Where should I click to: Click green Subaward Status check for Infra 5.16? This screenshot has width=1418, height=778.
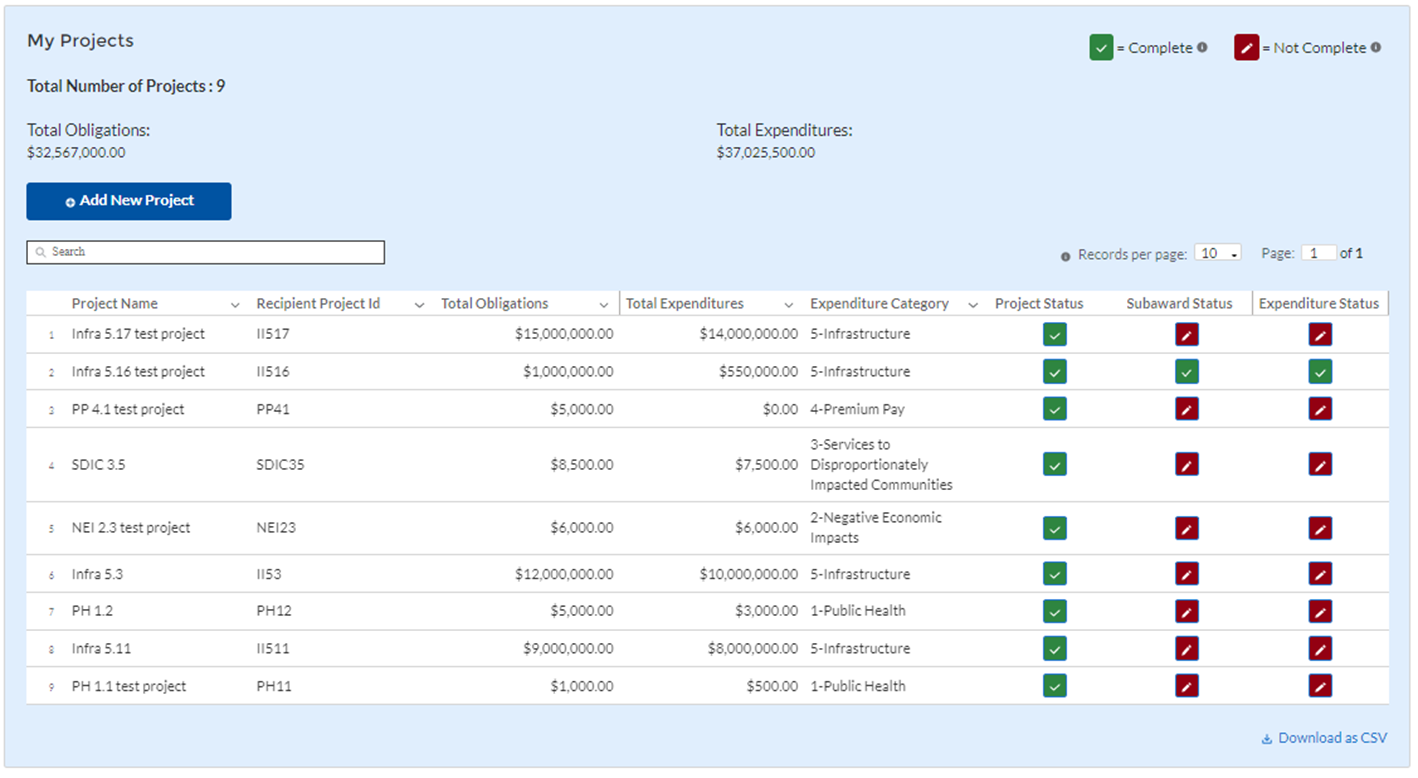point(1186,372)
